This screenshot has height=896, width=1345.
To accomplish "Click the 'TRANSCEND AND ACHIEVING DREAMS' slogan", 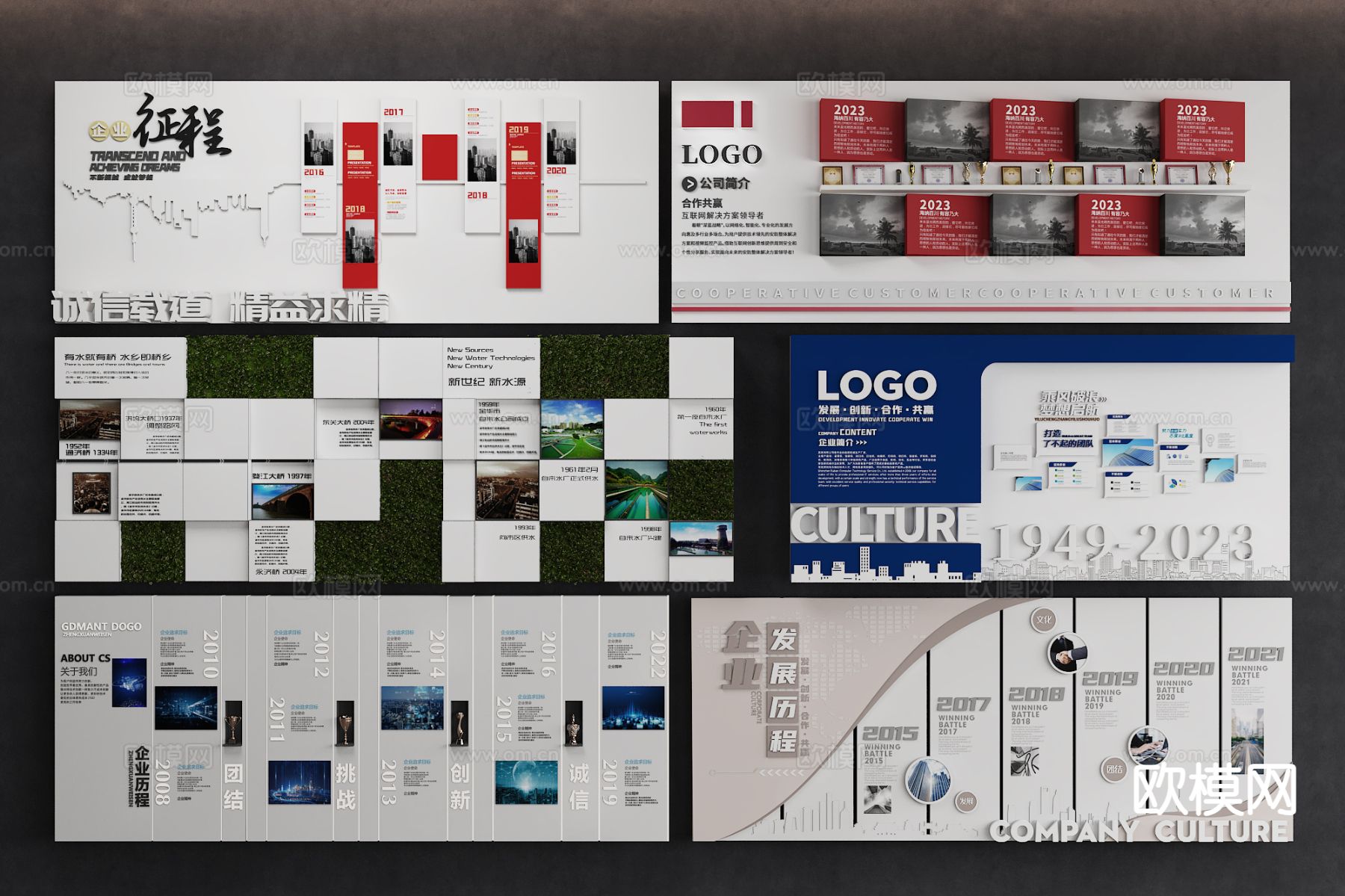I will pos(137,161).
